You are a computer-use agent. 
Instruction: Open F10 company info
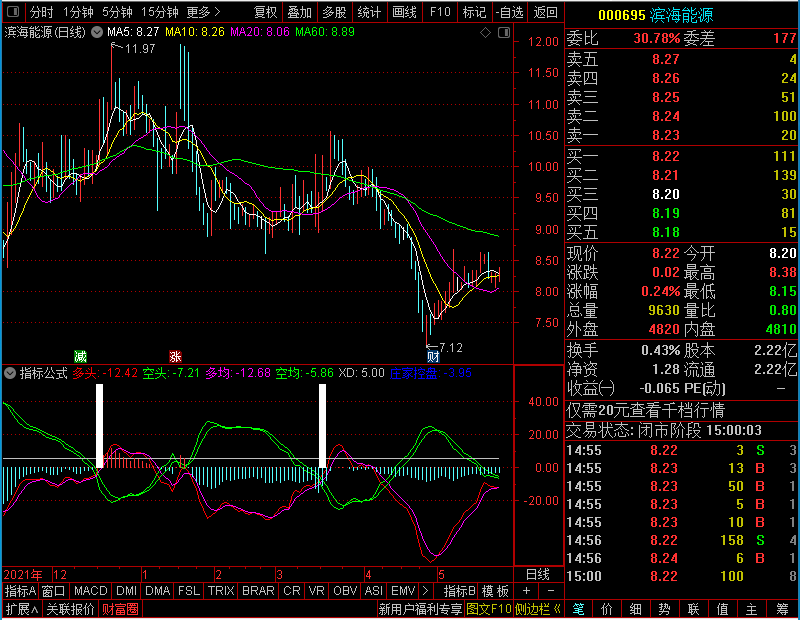coord(440,12)
